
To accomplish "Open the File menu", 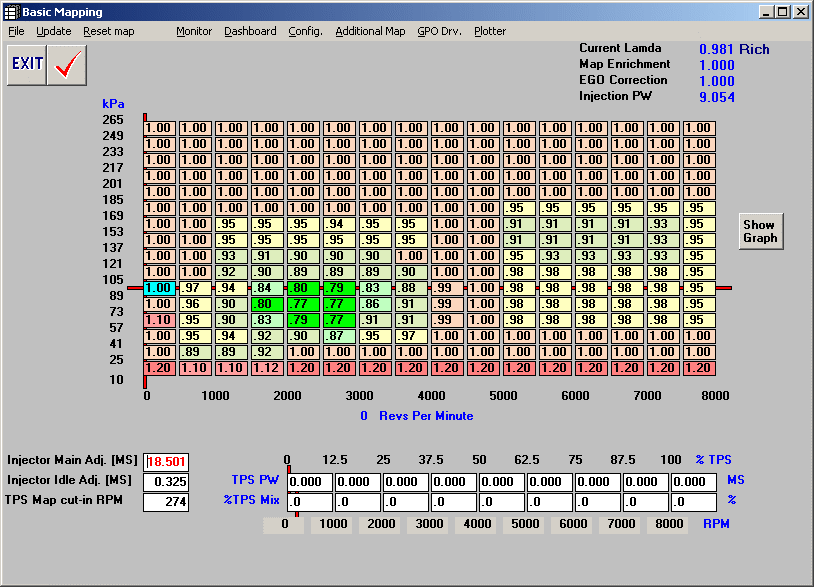I will [16, 31].
